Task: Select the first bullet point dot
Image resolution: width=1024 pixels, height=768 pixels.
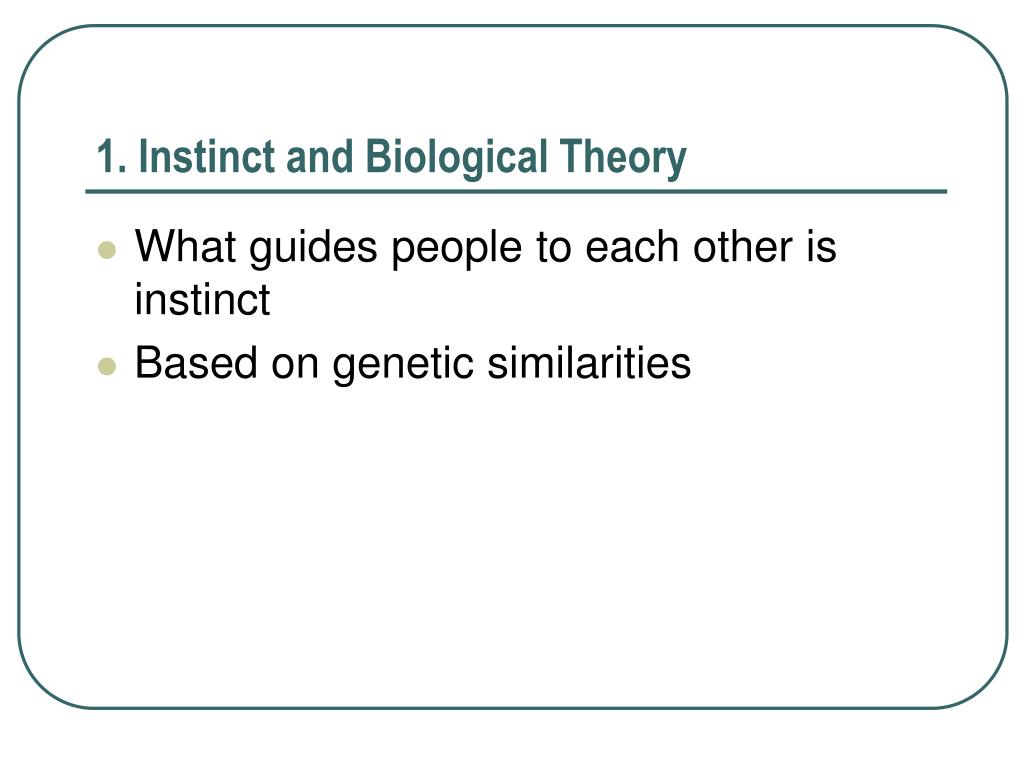Action: (106, 250)
